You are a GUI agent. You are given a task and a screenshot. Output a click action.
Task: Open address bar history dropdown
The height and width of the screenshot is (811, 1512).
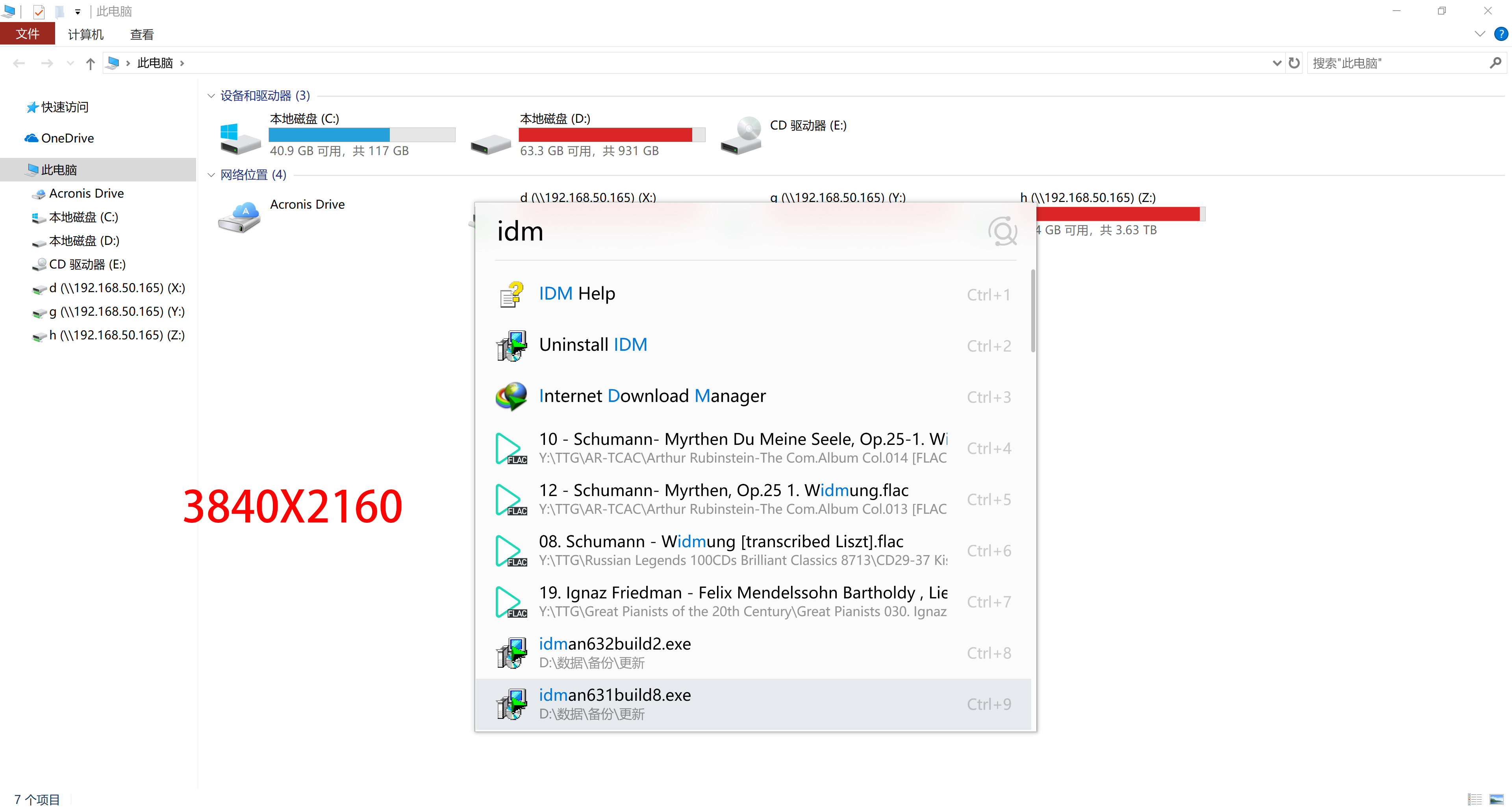click(x=1277, y=63)
